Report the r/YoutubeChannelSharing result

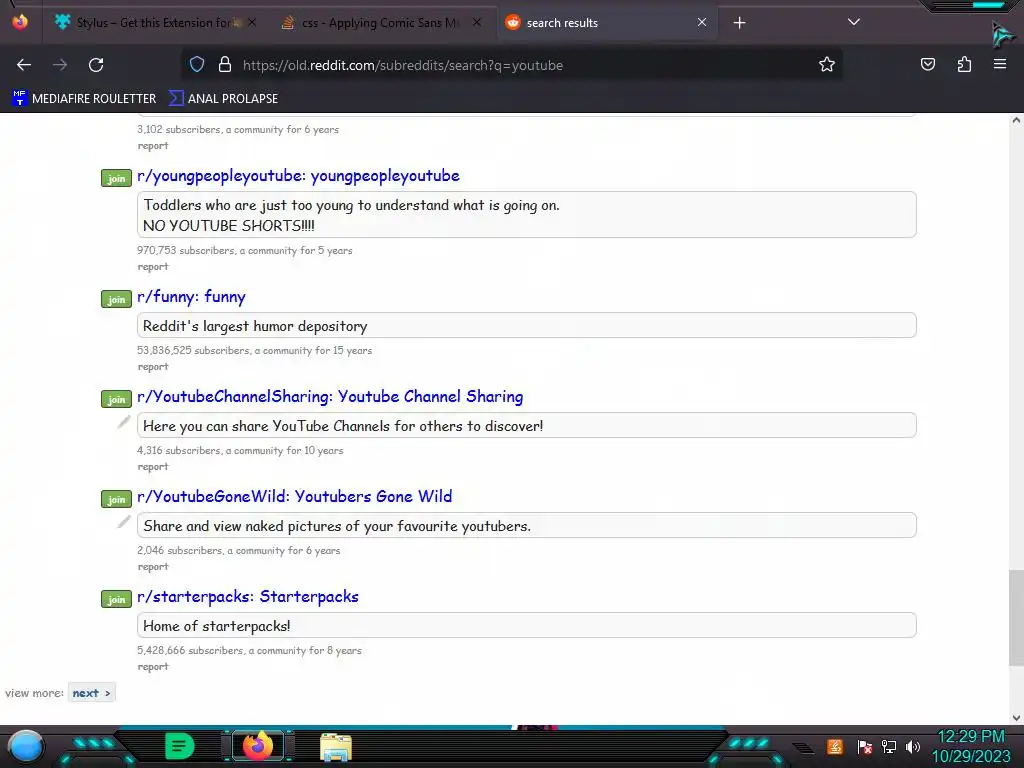pyautogui.click(x=153, y=466)
